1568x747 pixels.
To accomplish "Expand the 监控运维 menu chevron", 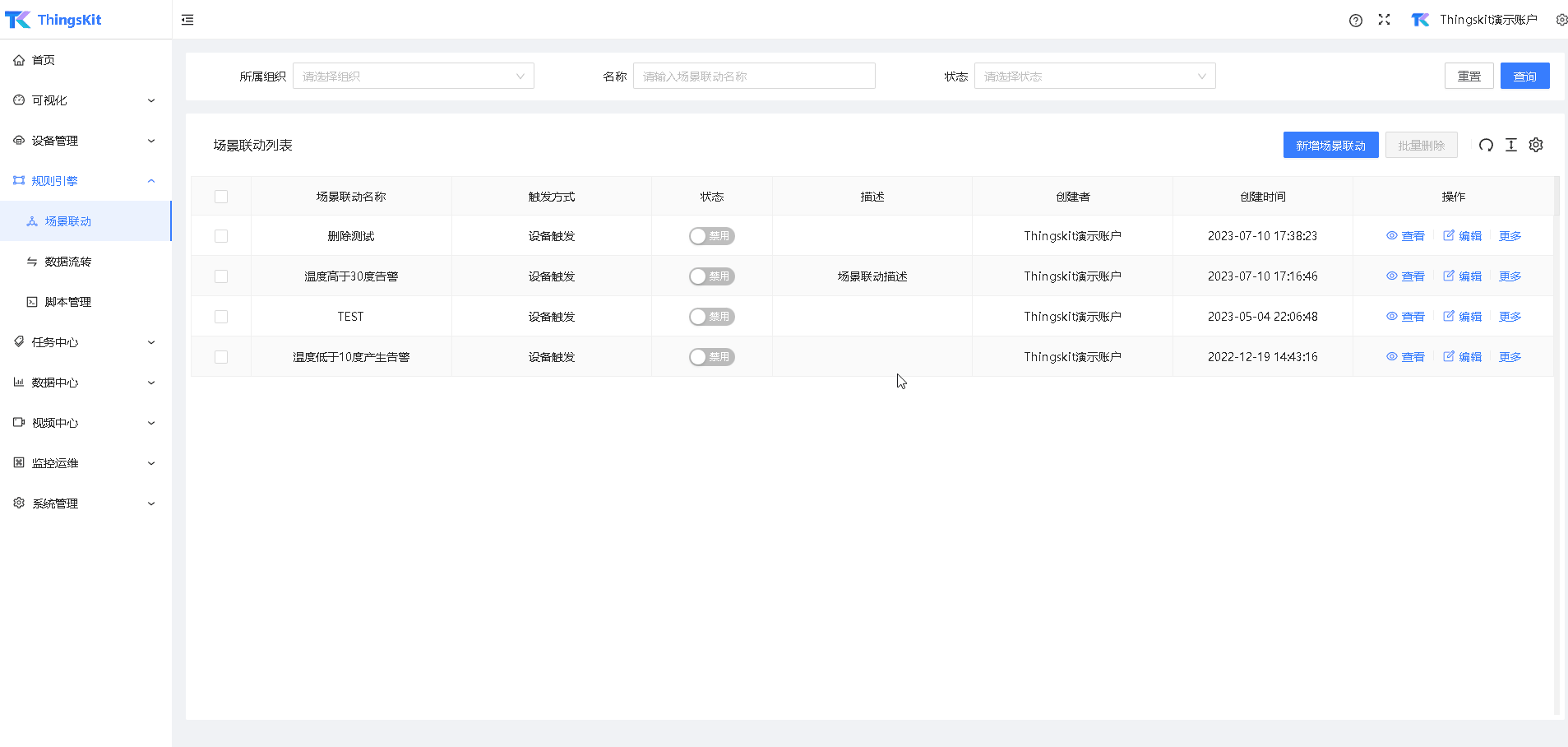I will [x=151, y=463].
